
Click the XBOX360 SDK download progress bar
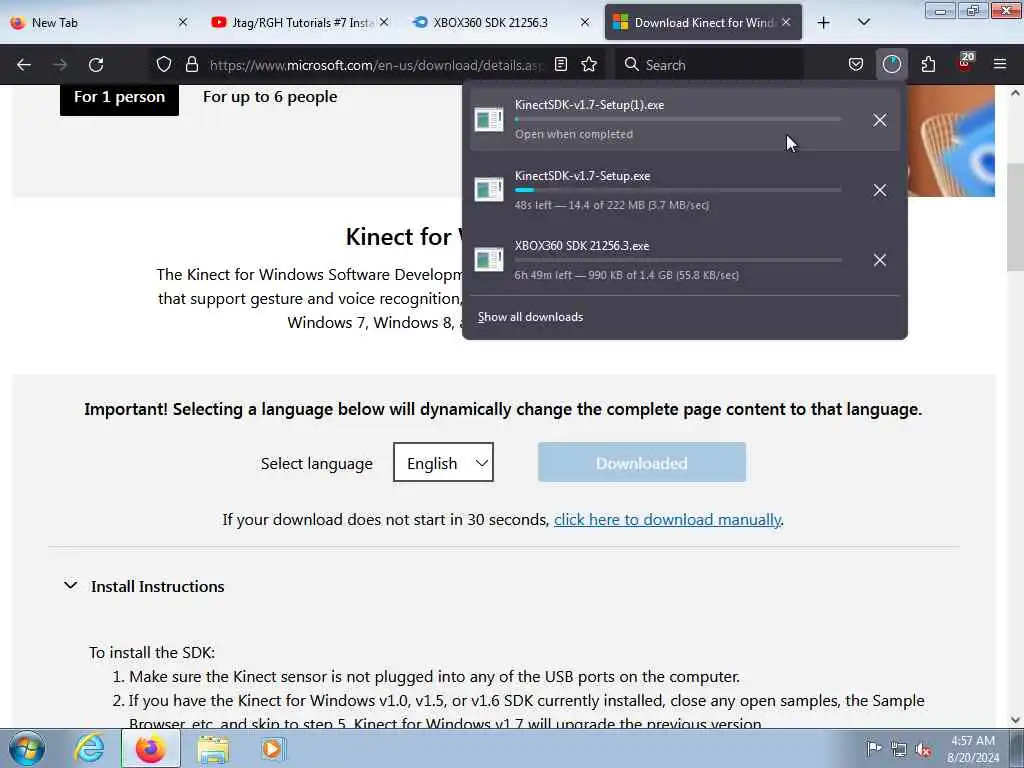(678, 260)
